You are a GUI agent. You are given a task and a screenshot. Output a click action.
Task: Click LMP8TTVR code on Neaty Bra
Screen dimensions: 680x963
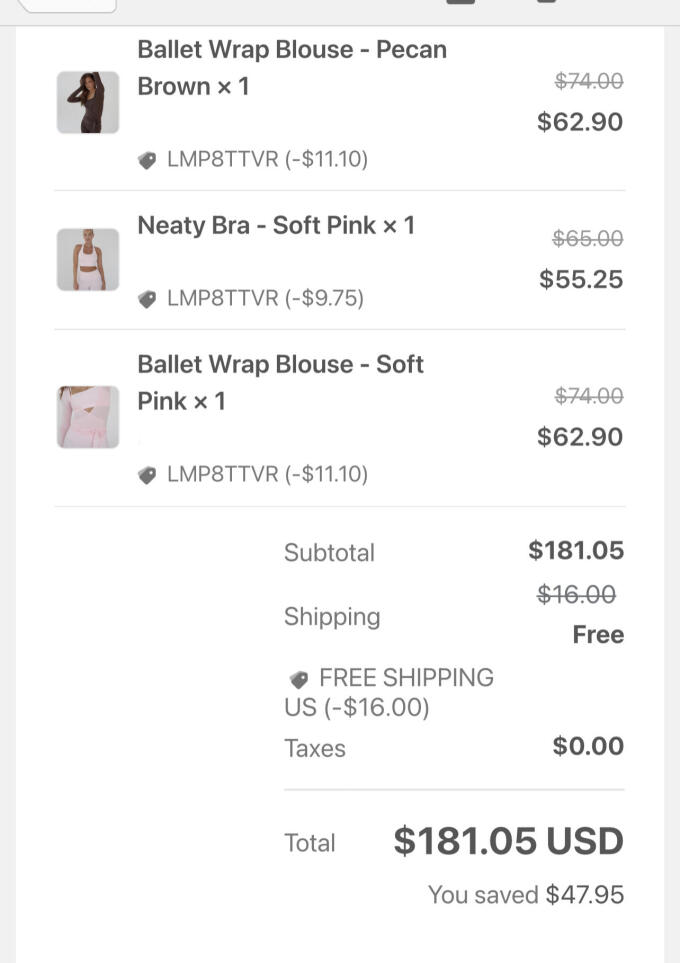pos(222,298)
